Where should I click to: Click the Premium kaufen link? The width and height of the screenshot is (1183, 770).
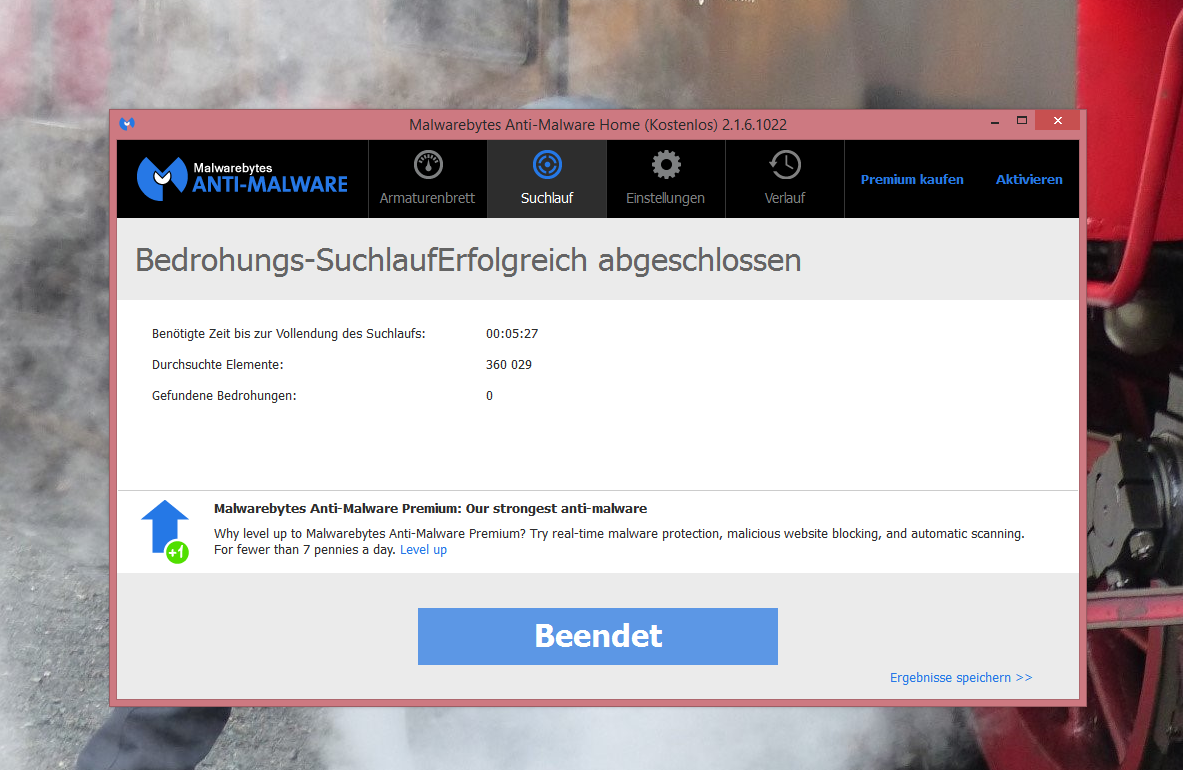tap(911, 179)
